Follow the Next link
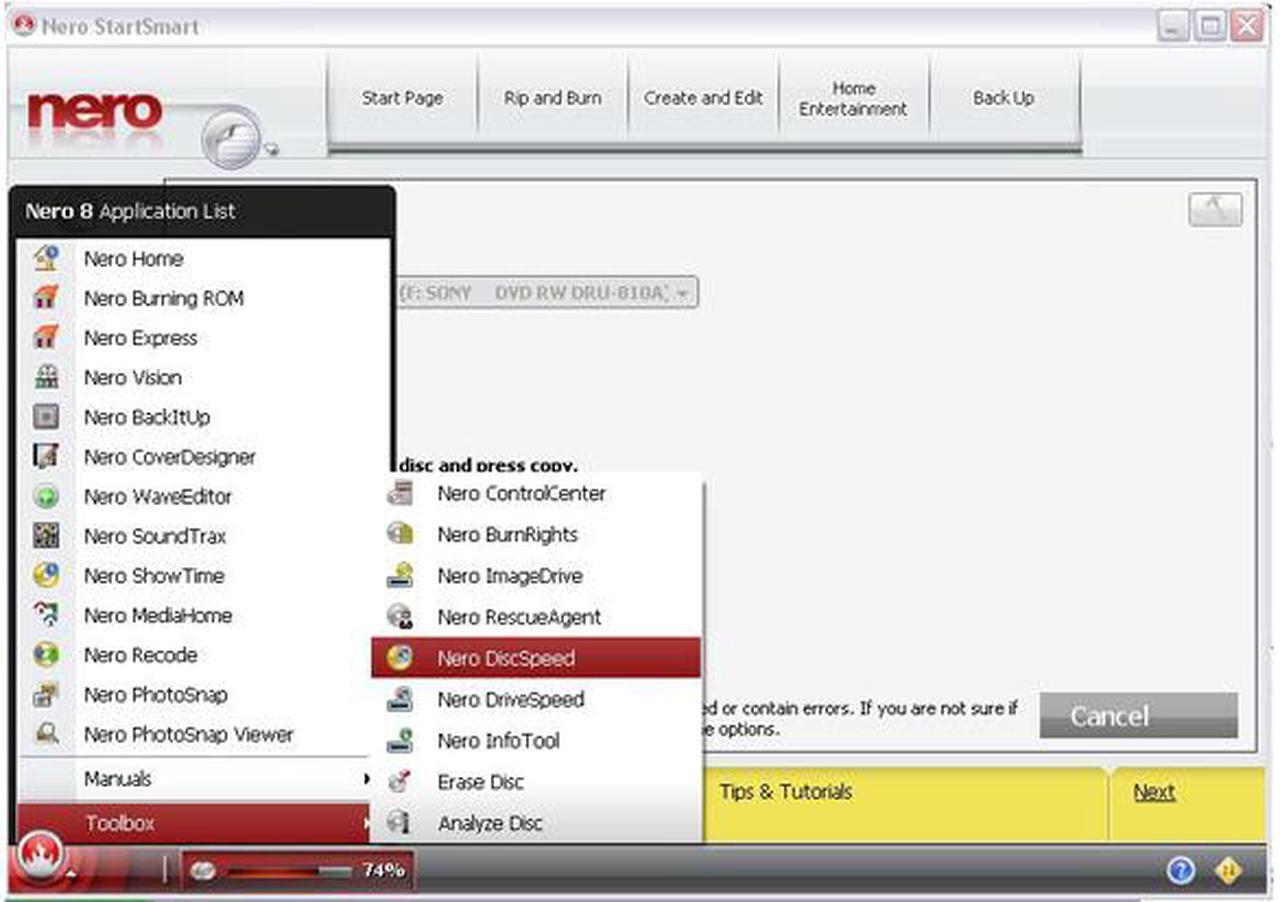1280x902 pixels. 1154,792
